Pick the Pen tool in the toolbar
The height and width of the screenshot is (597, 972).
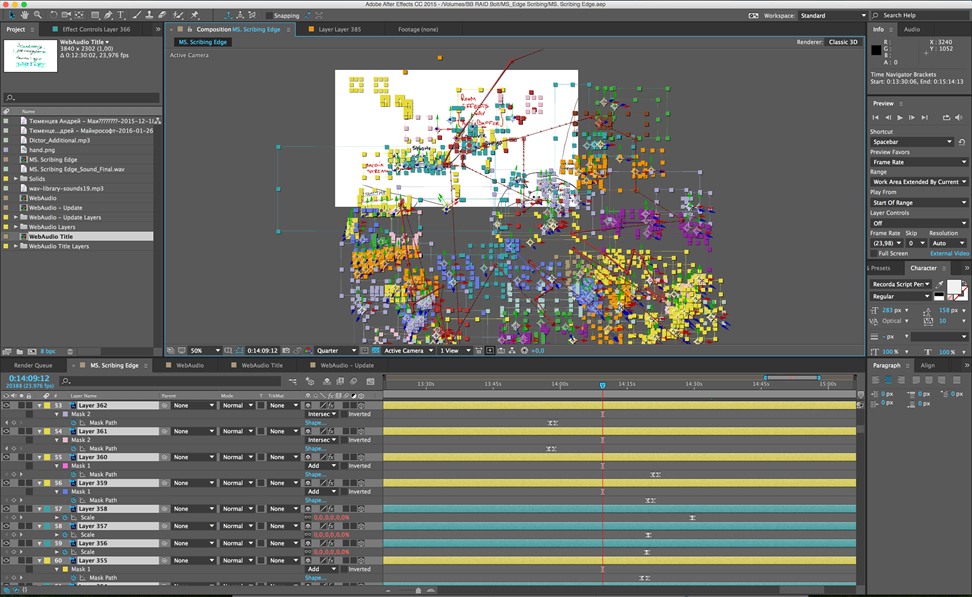coord(108,16)
